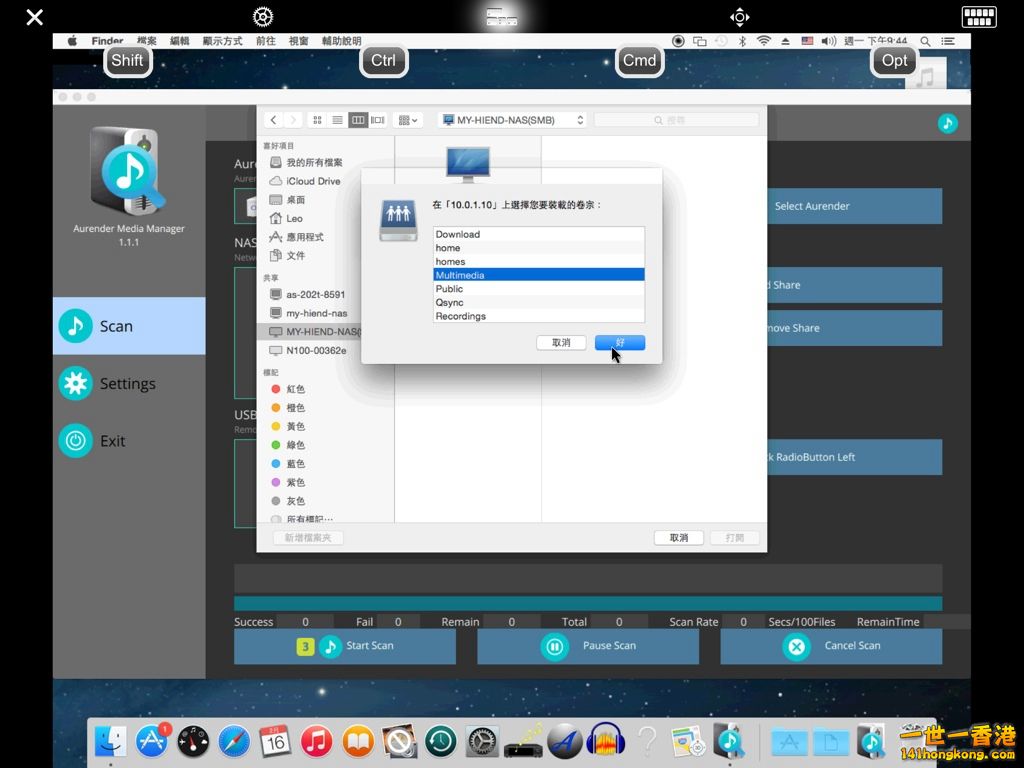Open the Finder menu in menu bar

(x=107, y=41)
